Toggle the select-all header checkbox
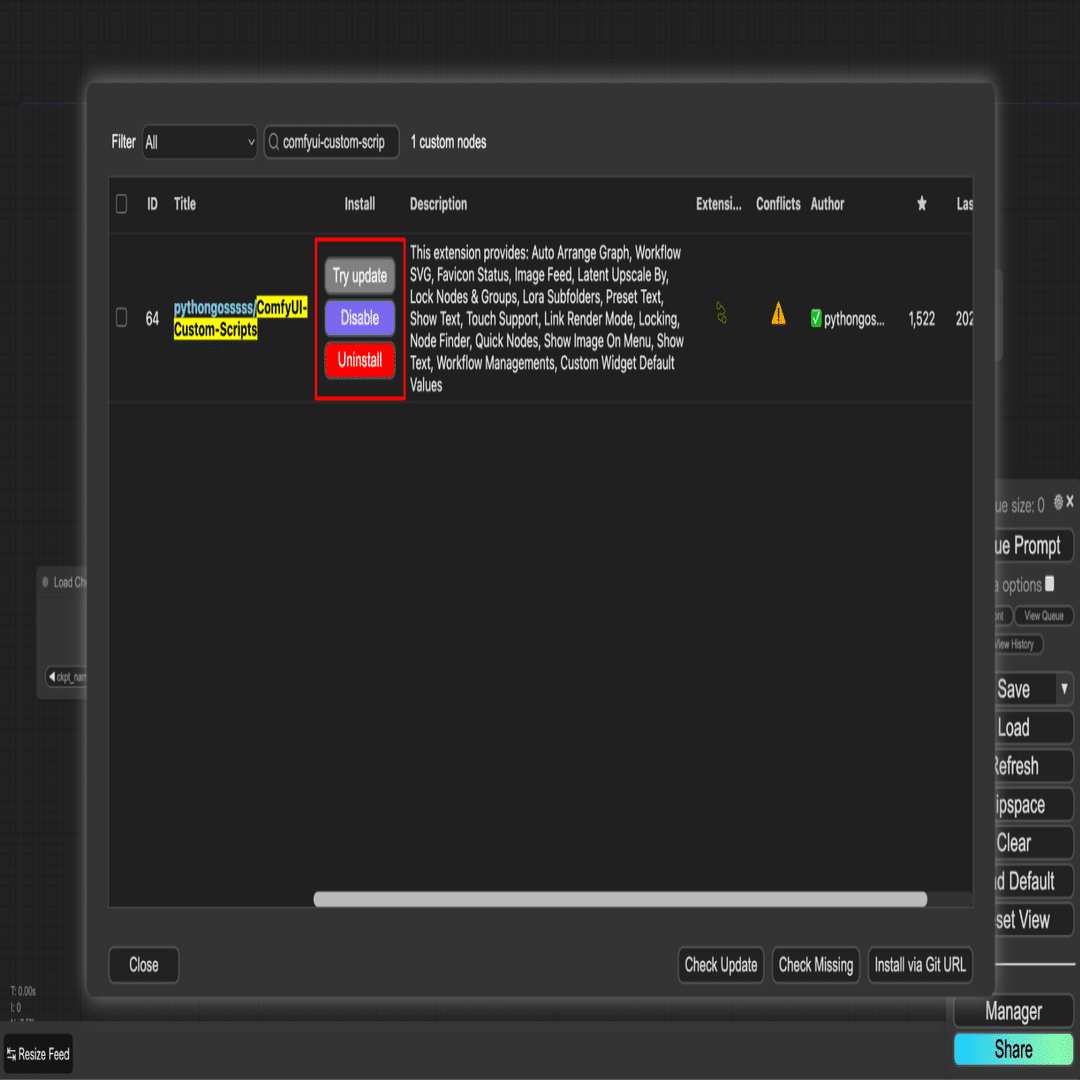1080x1080 pixels. click(121, 204)
